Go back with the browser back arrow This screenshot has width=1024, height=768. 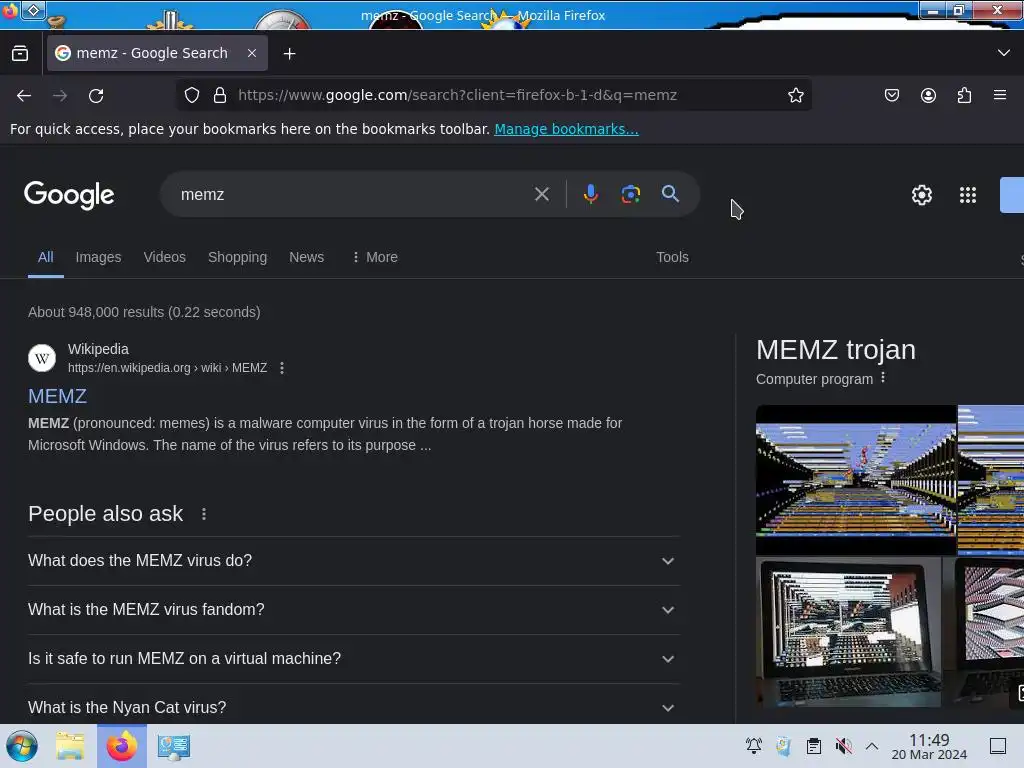pyautogui.click(x=24, y=95)
